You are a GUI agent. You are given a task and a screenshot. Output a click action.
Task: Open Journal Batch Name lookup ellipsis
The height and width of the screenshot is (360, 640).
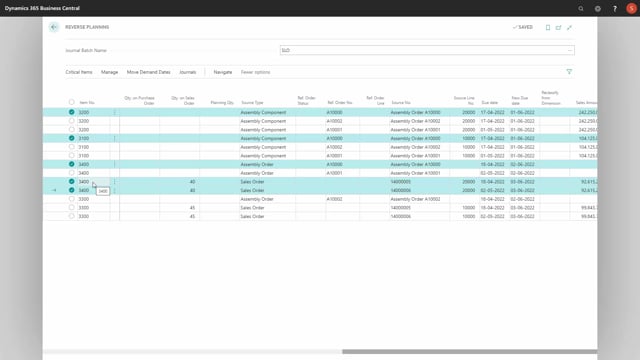click(570, 50)
